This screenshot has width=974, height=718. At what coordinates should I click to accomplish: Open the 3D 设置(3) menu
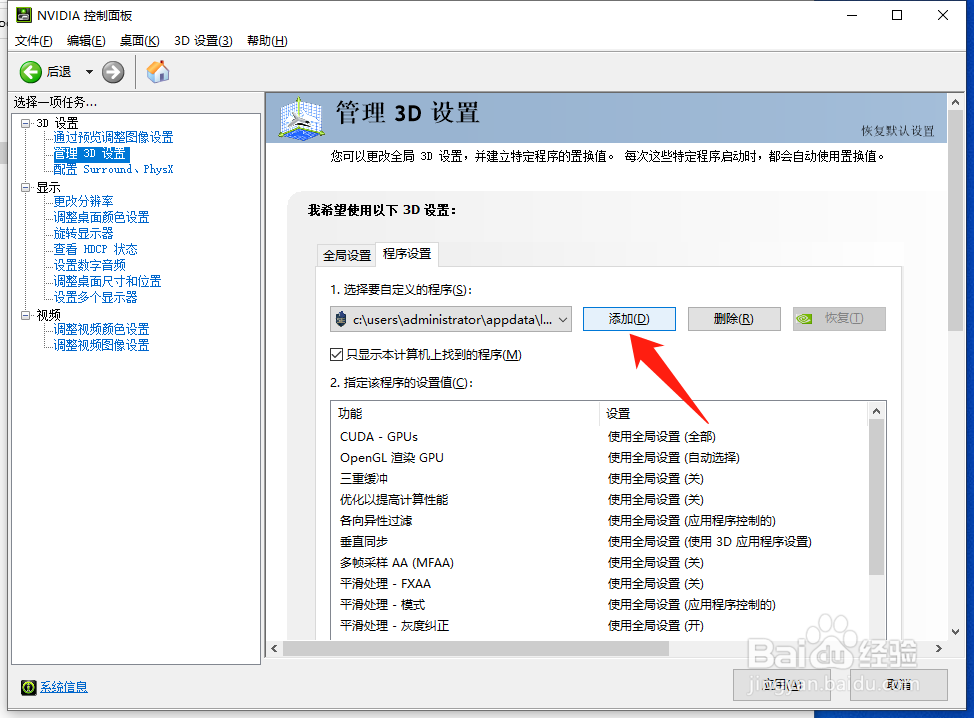(x=203, y=40)
